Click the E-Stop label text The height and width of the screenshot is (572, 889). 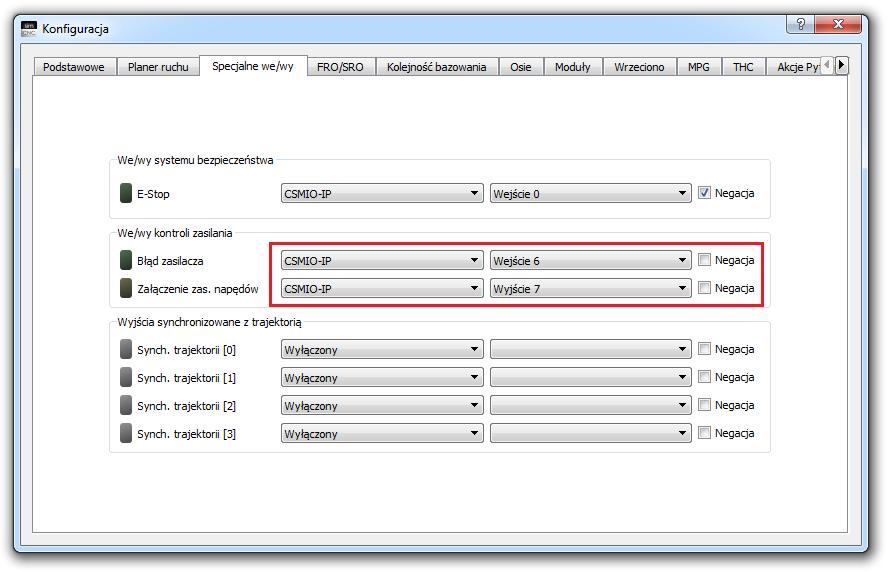pyautogui.click(x=153, y=194)
